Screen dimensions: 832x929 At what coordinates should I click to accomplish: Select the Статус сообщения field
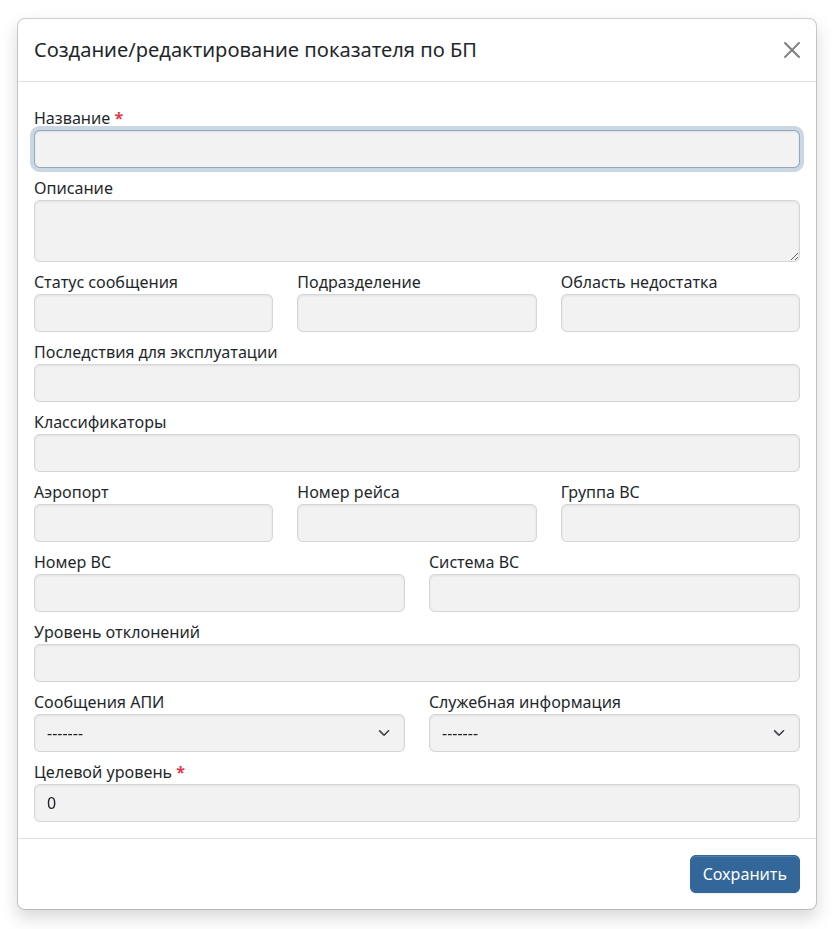point(153,313)
